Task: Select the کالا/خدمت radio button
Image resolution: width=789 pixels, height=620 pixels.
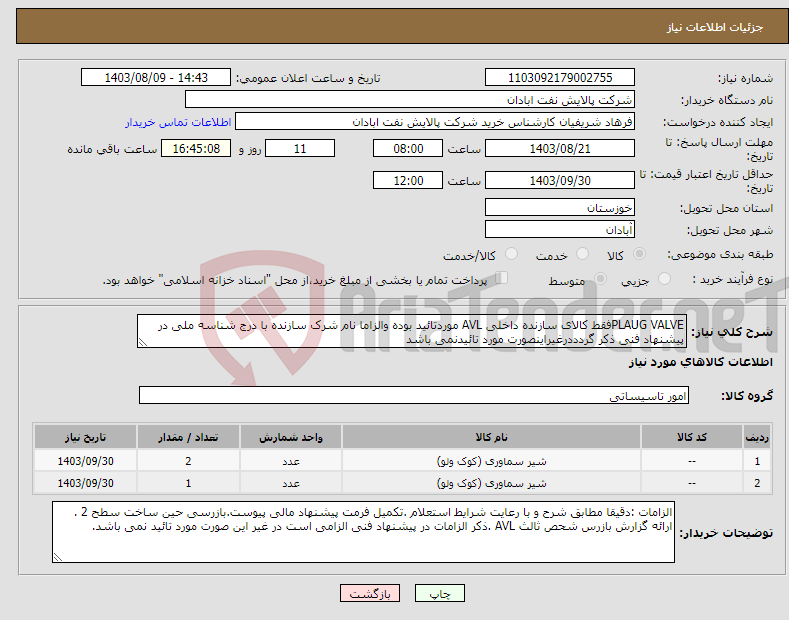Action: pos(511,254)
